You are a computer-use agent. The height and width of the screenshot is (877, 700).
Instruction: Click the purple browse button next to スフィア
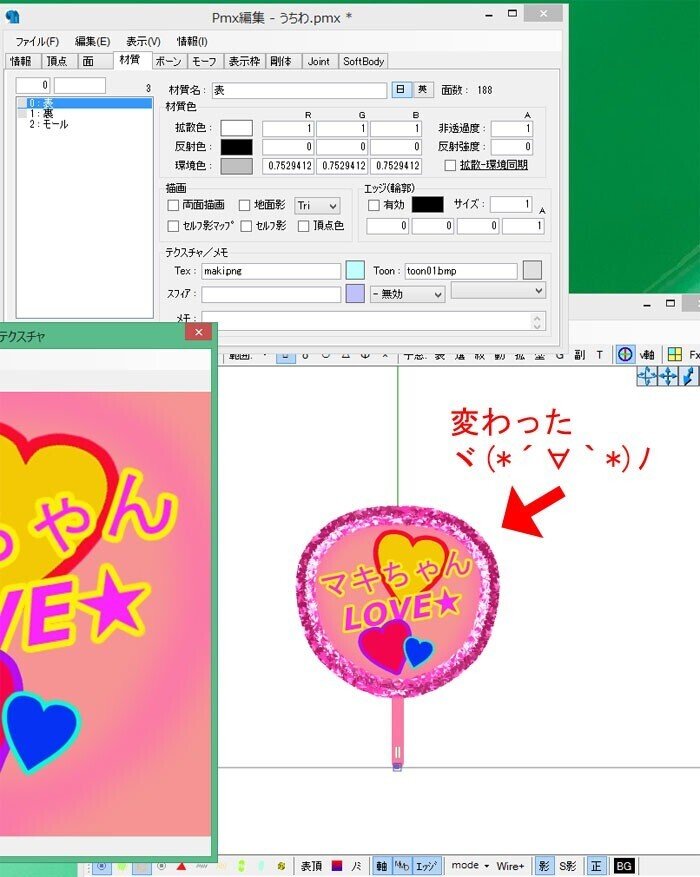tap(355, 294)
